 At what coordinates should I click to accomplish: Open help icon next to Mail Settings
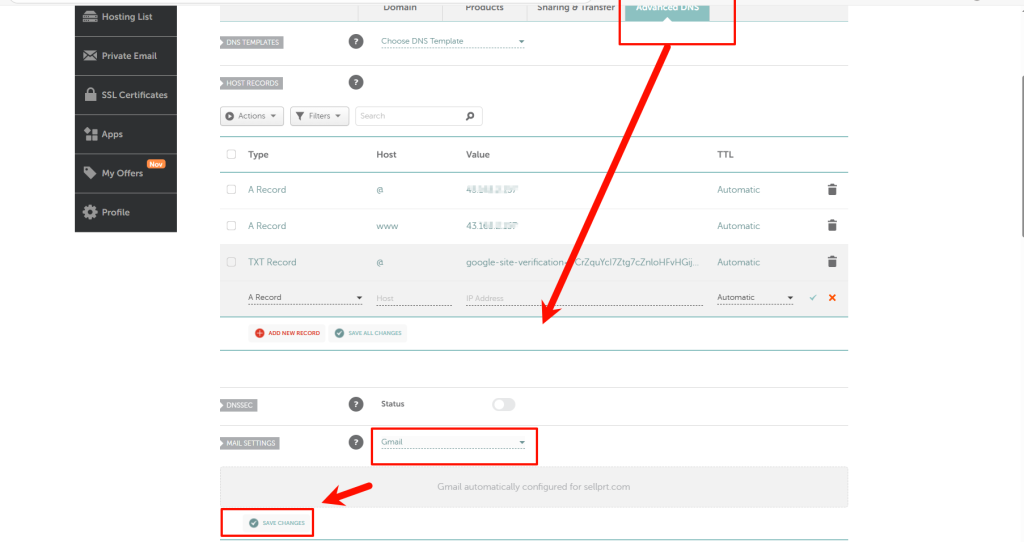tap(355, 442)
